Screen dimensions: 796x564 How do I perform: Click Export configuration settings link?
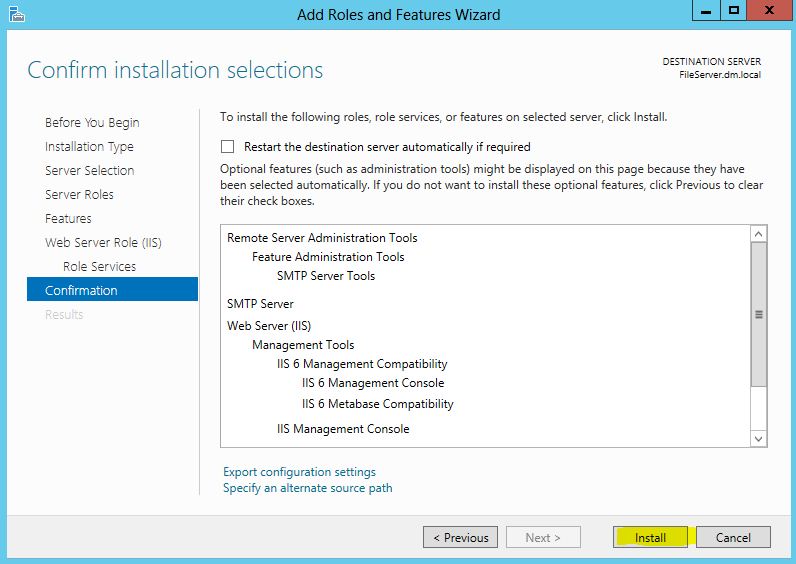pyautogui.click(x=299, y=472)
